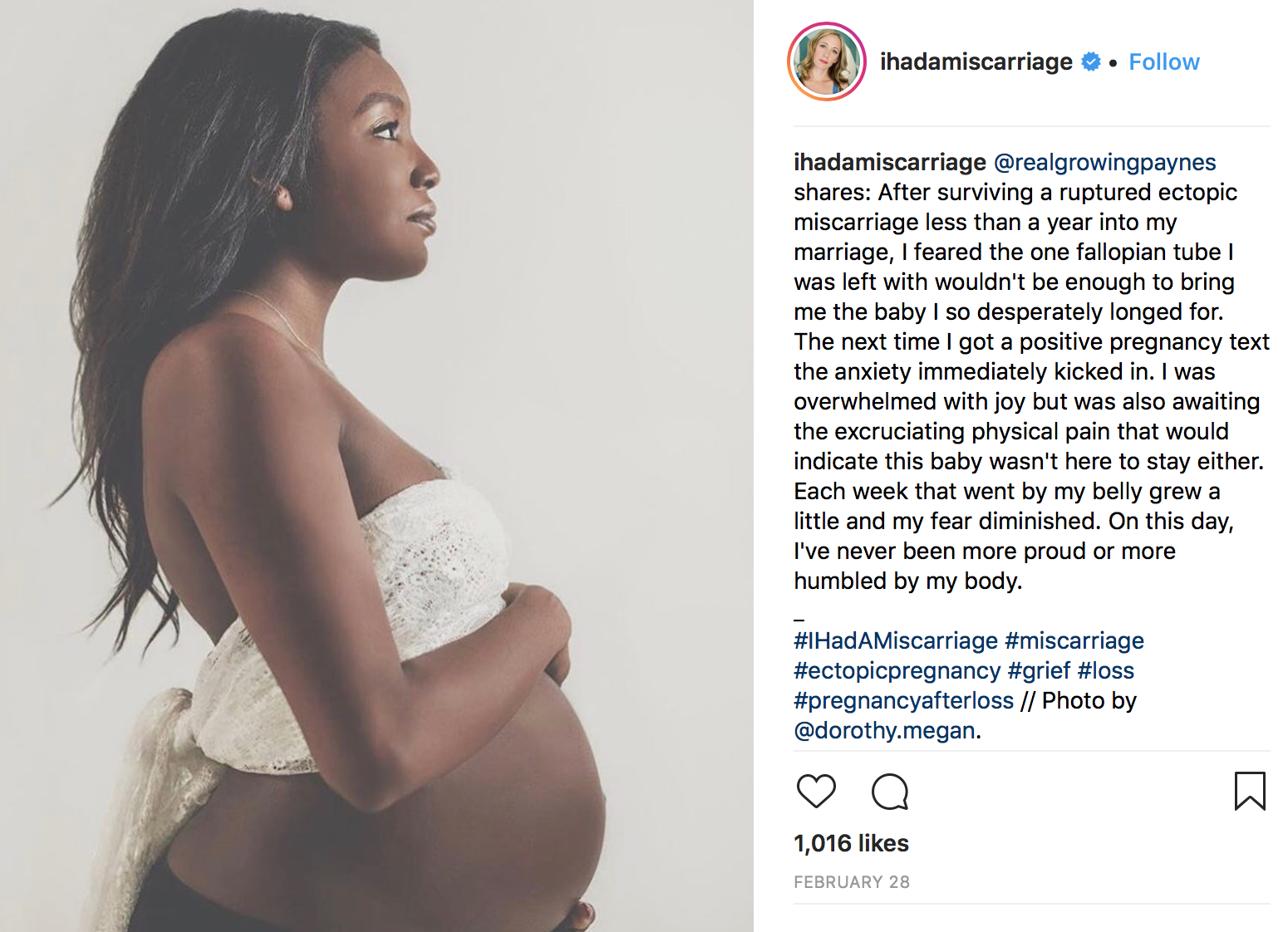
Task: Open the #miscarriage hashtag
Action: tap(1074, 640)
